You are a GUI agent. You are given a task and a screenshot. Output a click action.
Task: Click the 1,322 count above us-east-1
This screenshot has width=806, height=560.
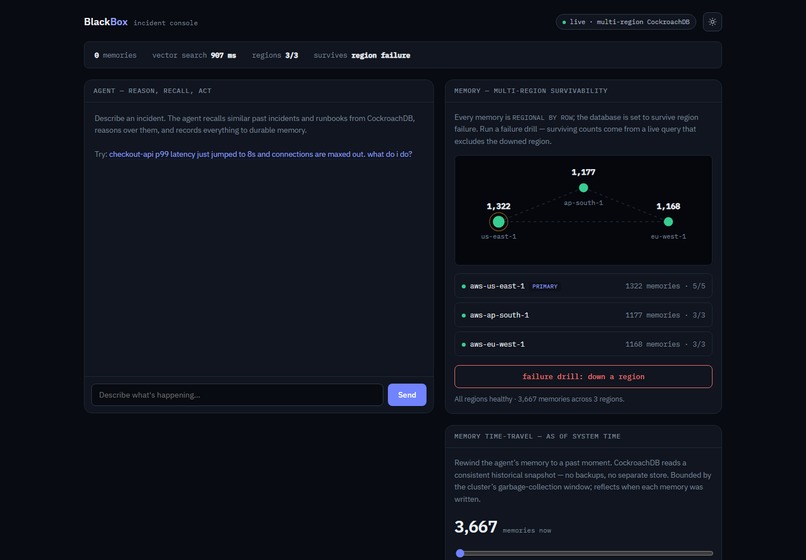[498, 206]
